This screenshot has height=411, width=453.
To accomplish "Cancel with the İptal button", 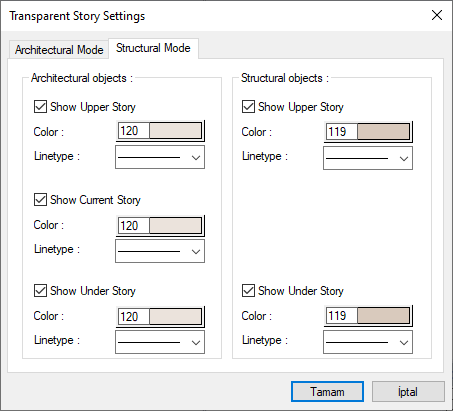I will (408, 392).
